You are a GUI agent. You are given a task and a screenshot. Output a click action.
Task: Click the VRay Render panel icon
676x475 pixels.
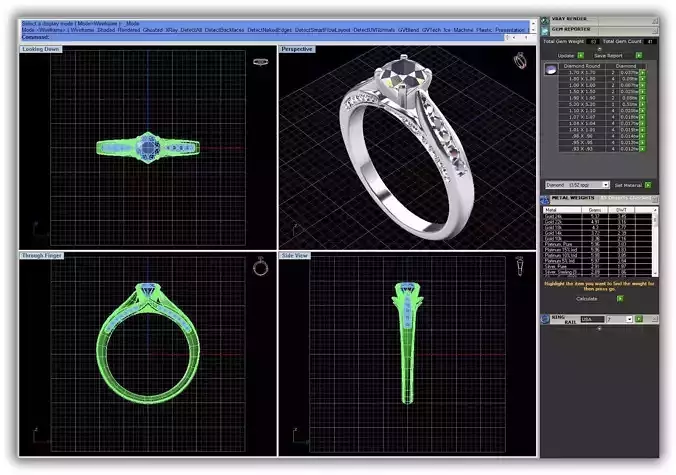tap(545, 20)
